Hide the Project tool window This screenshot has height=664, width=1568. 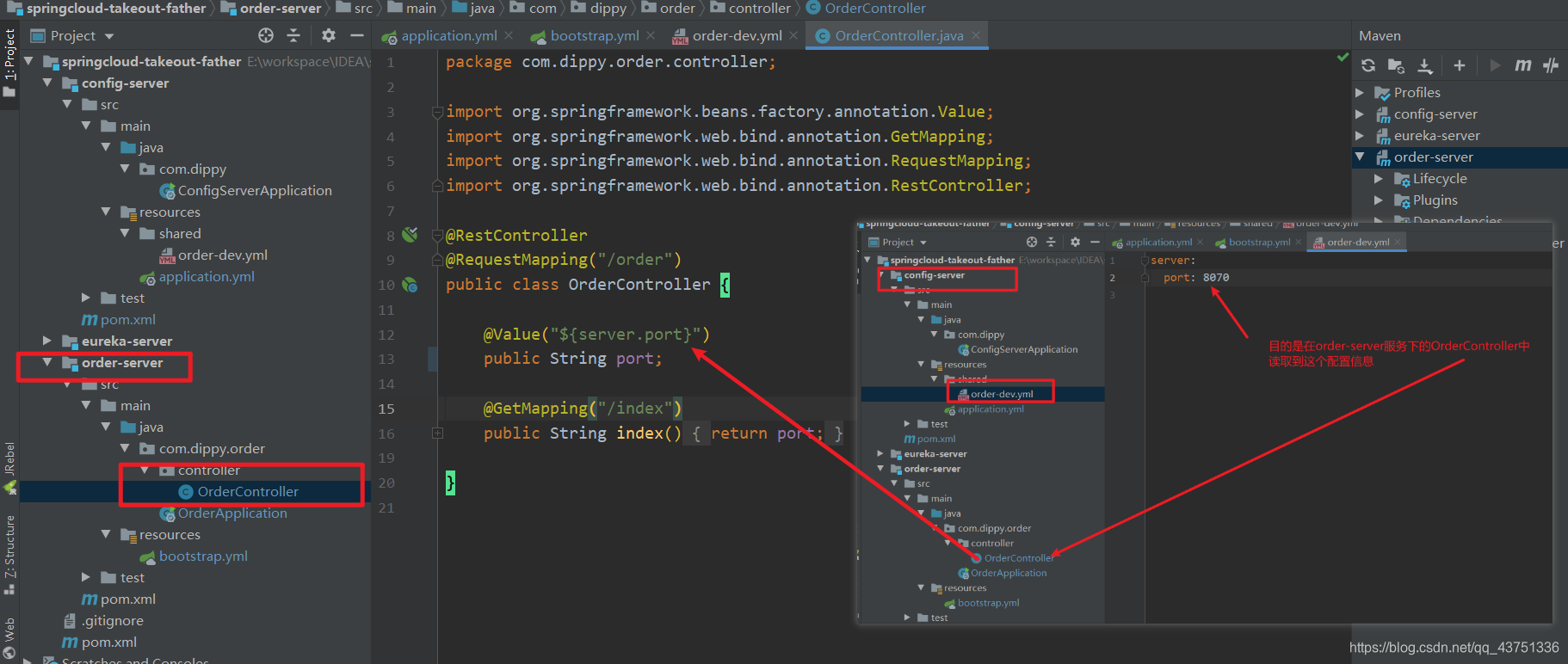[356, 35]
